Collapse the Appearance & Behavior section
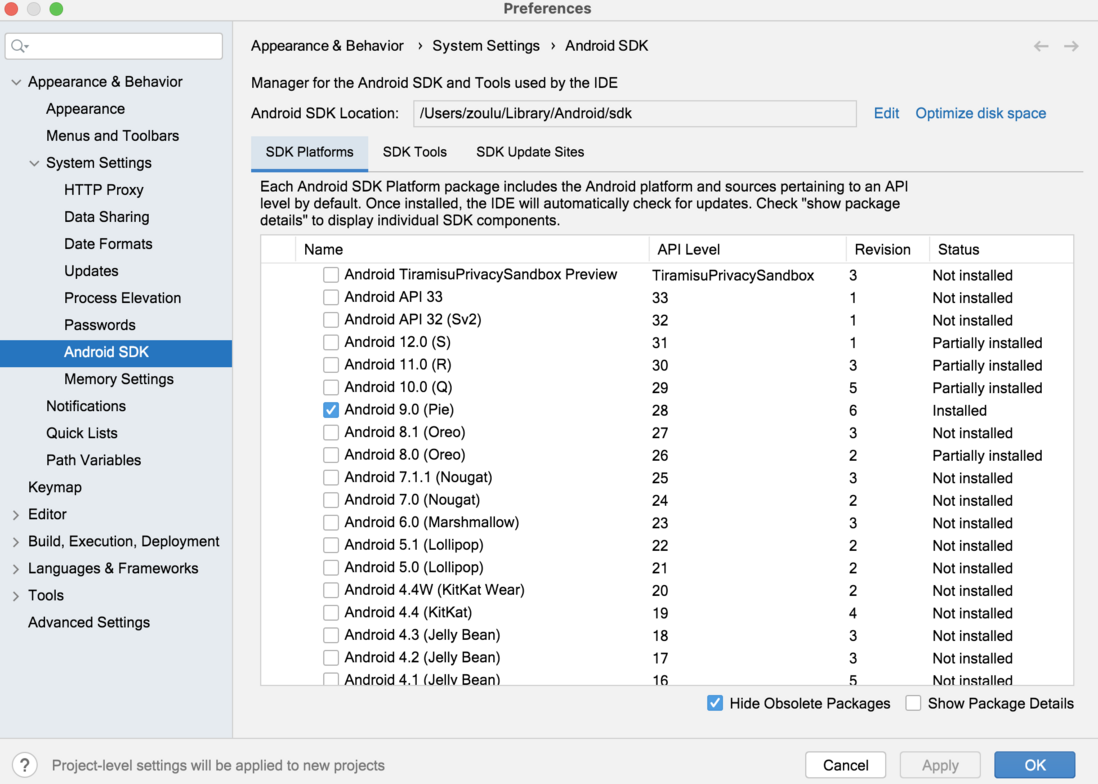This screenshot has width=1098, height=784. tap(16, 82)
